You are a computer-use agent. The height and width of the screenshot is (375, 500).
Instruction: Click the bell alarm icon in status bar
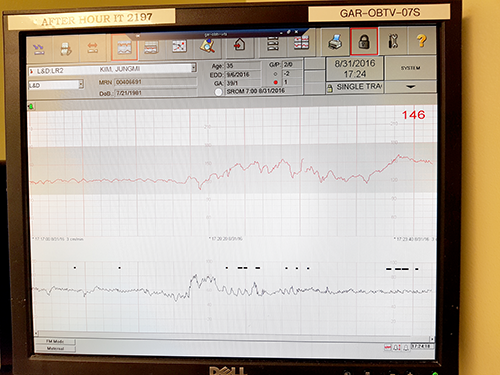[397, 348]
